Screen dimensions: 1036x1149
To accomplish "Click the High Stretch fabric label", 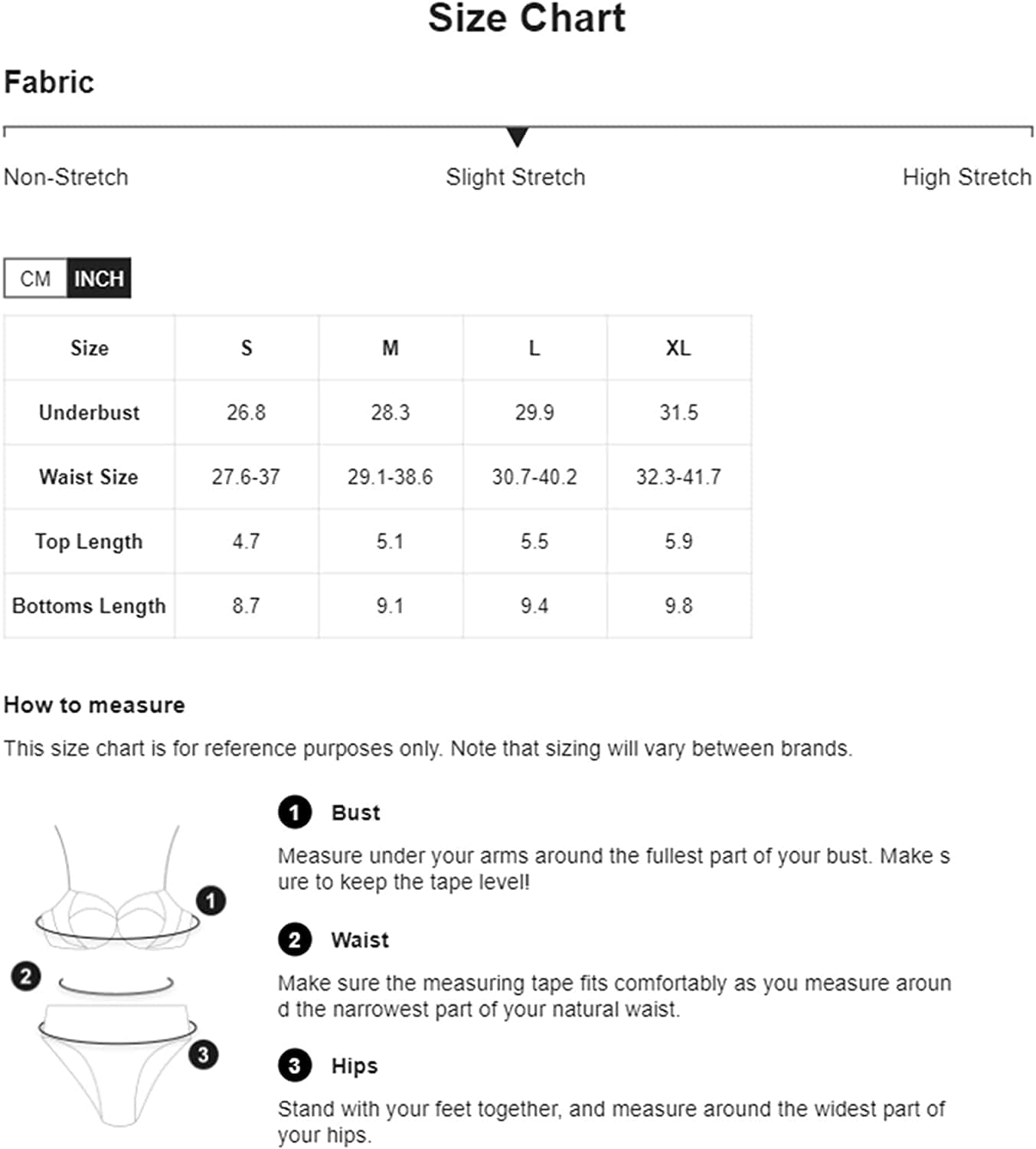I will (x=967, y=177).
